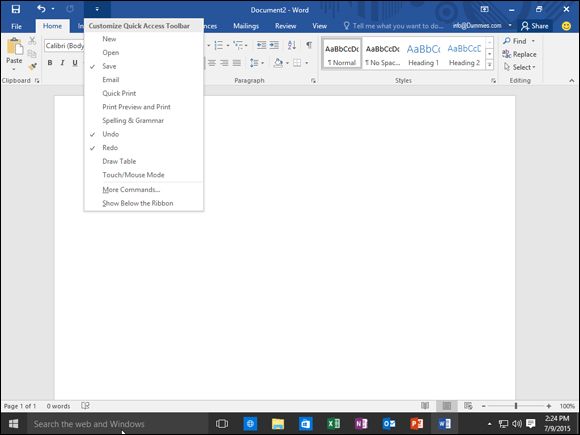Viewport: 580px width, 435px height.
Task: Expand the Paste options dropdown arrow
Action: [x=14, y=70]
